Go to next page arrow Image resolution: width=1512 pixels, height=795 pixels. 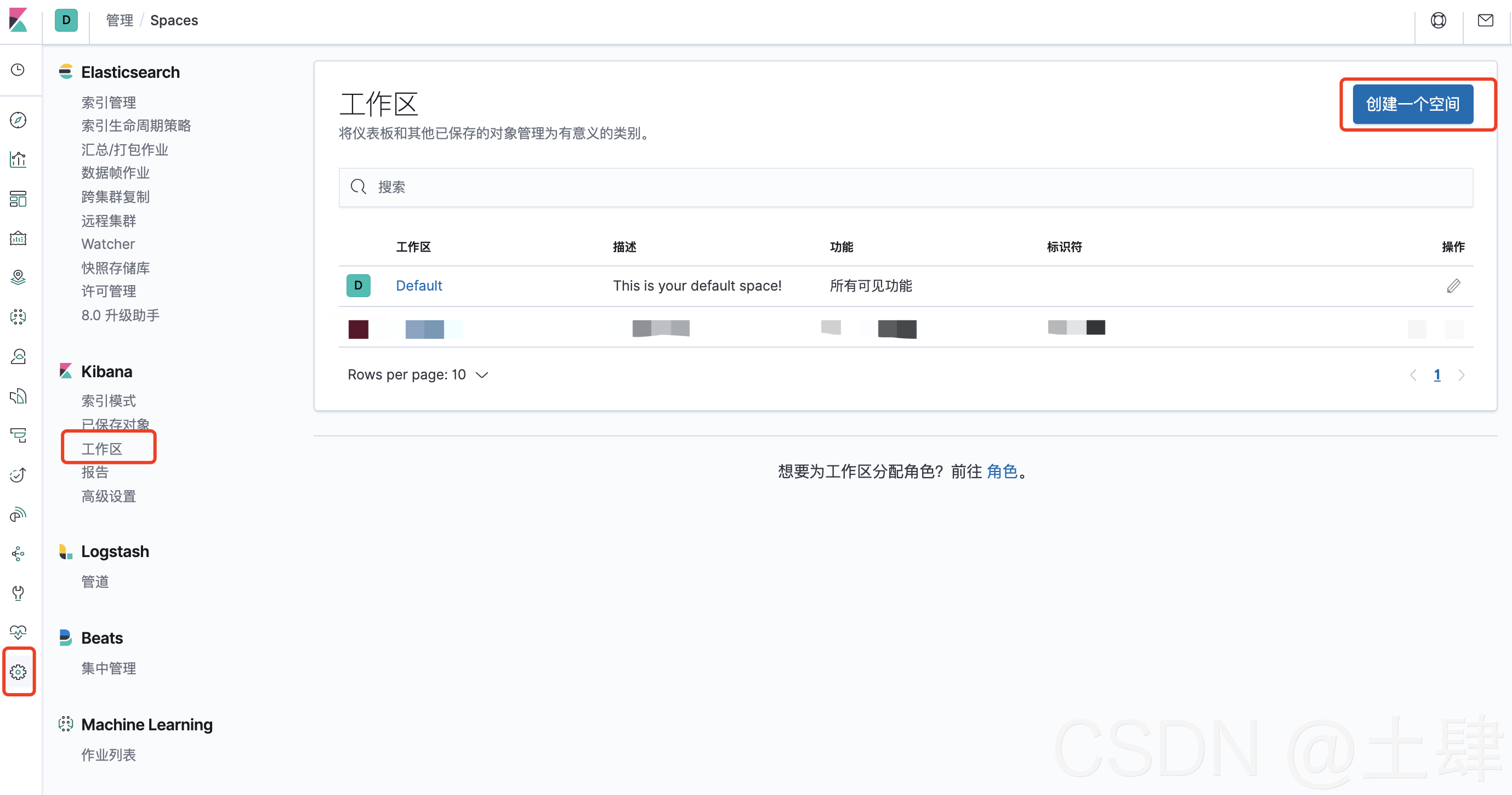click(1462, 374)
